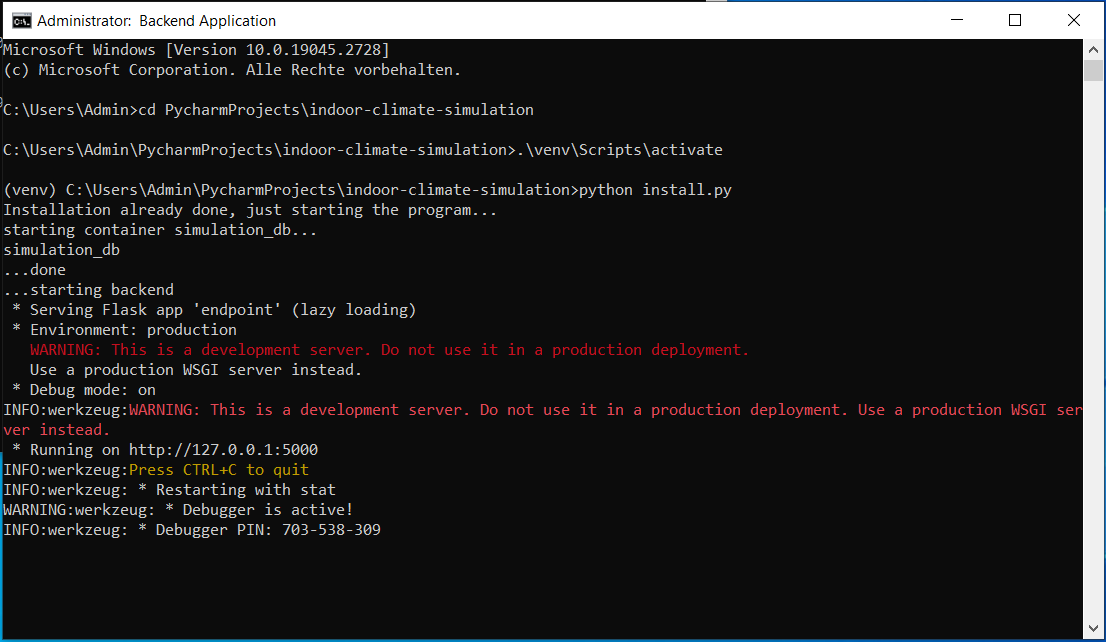Click the 'Administrator: Backend Application' title text
This screenshot has height=642, width=1106.
[x=156, y=20]
